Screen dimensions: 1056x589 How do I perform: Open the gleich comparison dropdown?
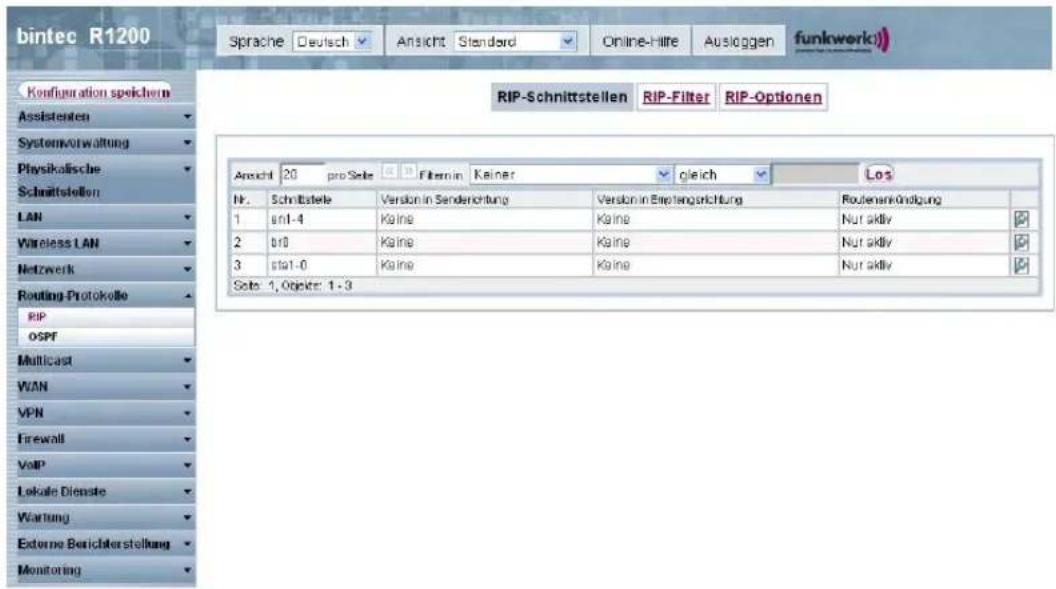click(x=721, y=175)
